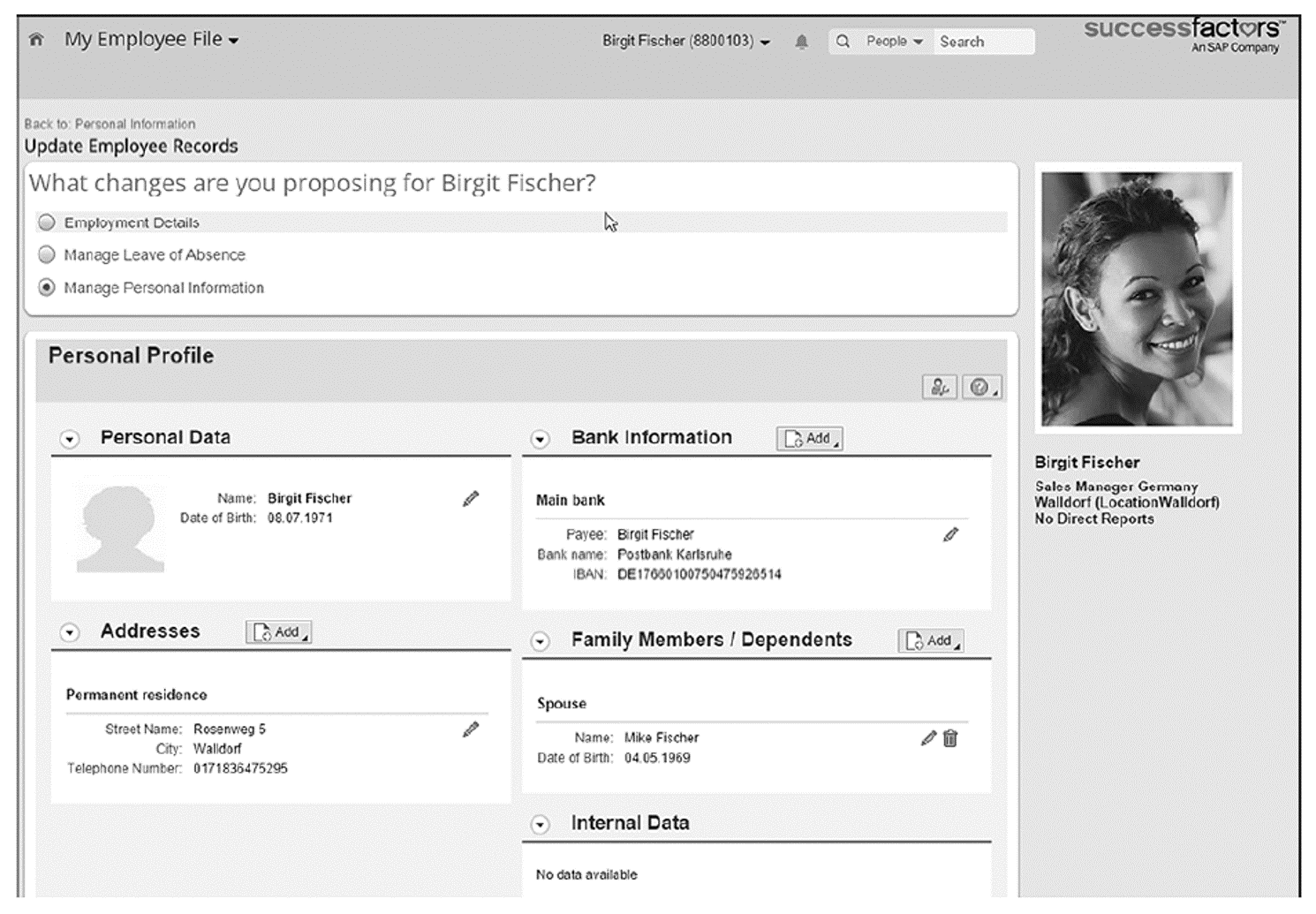Open the People search scope selector
Screen dimensions: 1316x914
(x=890, y=41)
